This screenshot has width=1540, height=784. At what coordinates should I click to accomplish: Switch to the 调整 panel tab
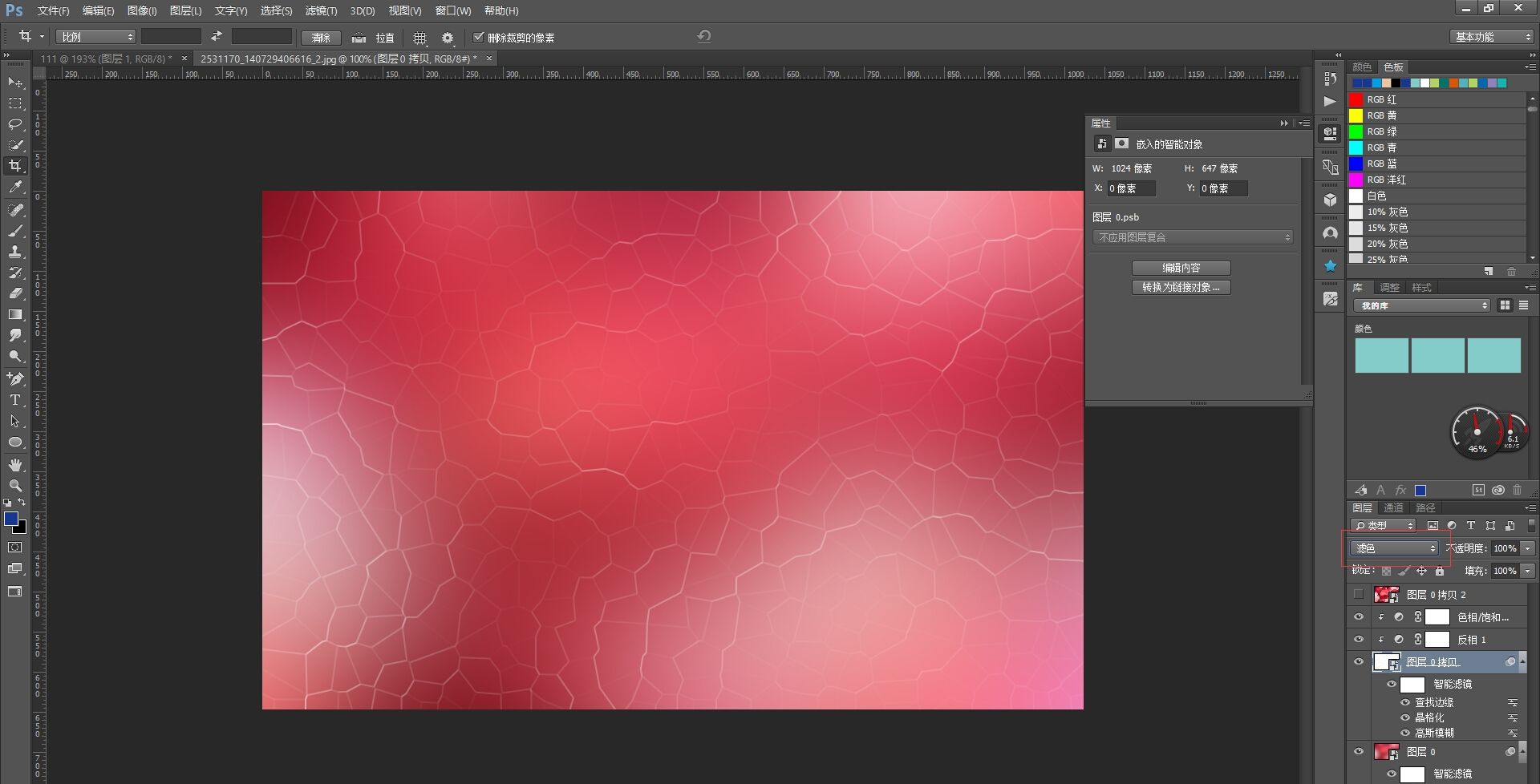pyautogui.click(x=1389, y=287)
